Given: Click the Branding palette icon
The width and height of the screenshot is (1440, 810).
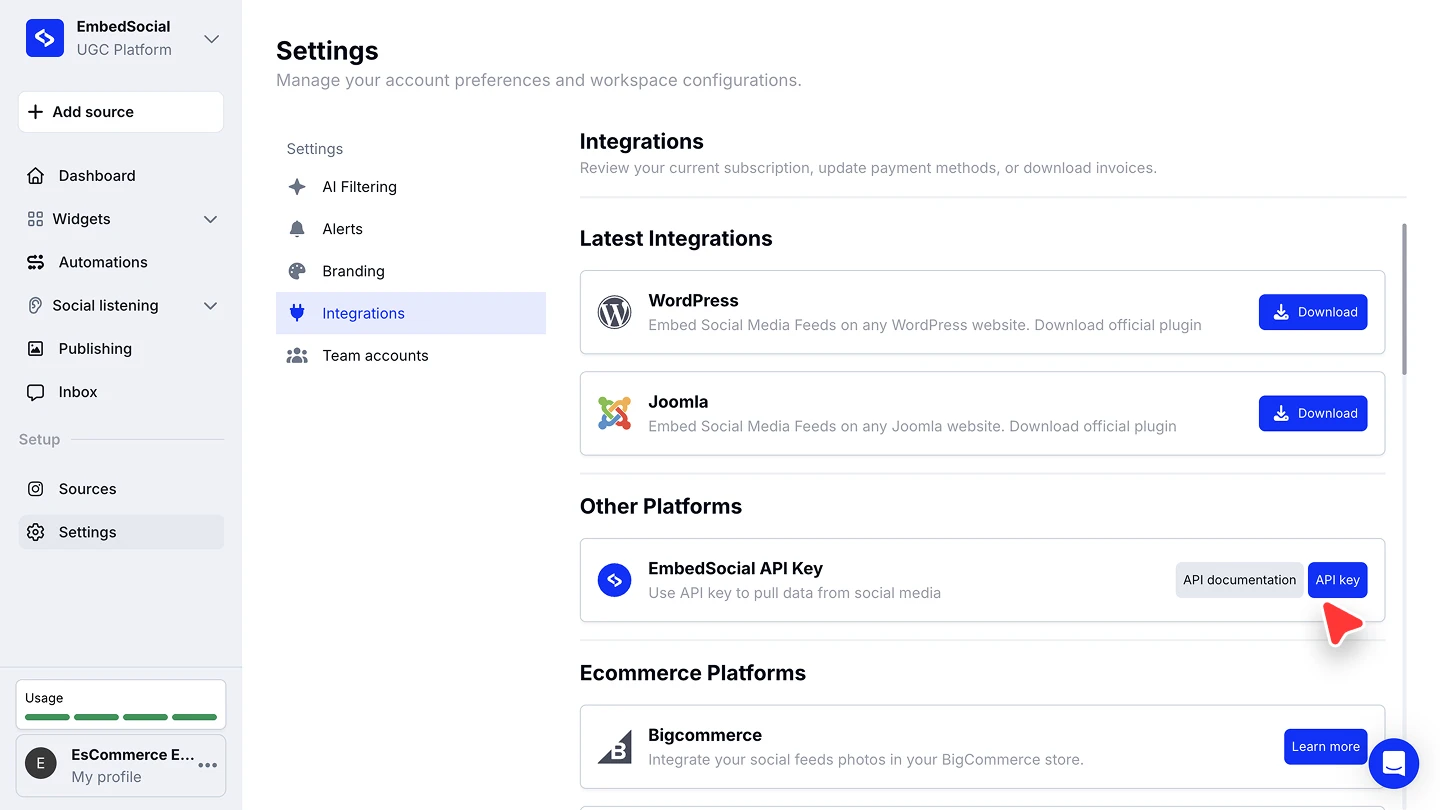Looking at the screenshot, I should (x=297, y=271).
